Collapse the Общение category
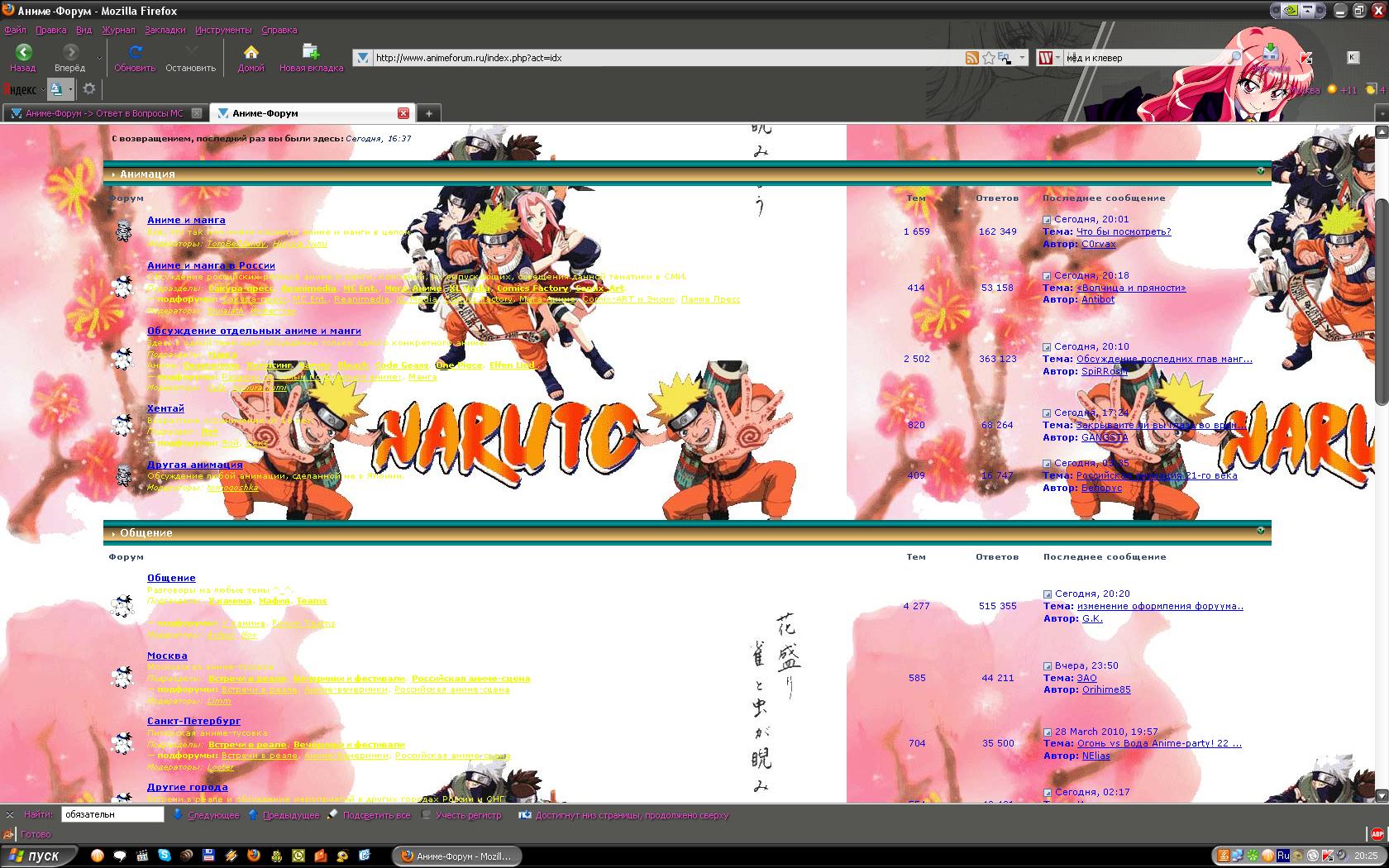 (1260, 530)
